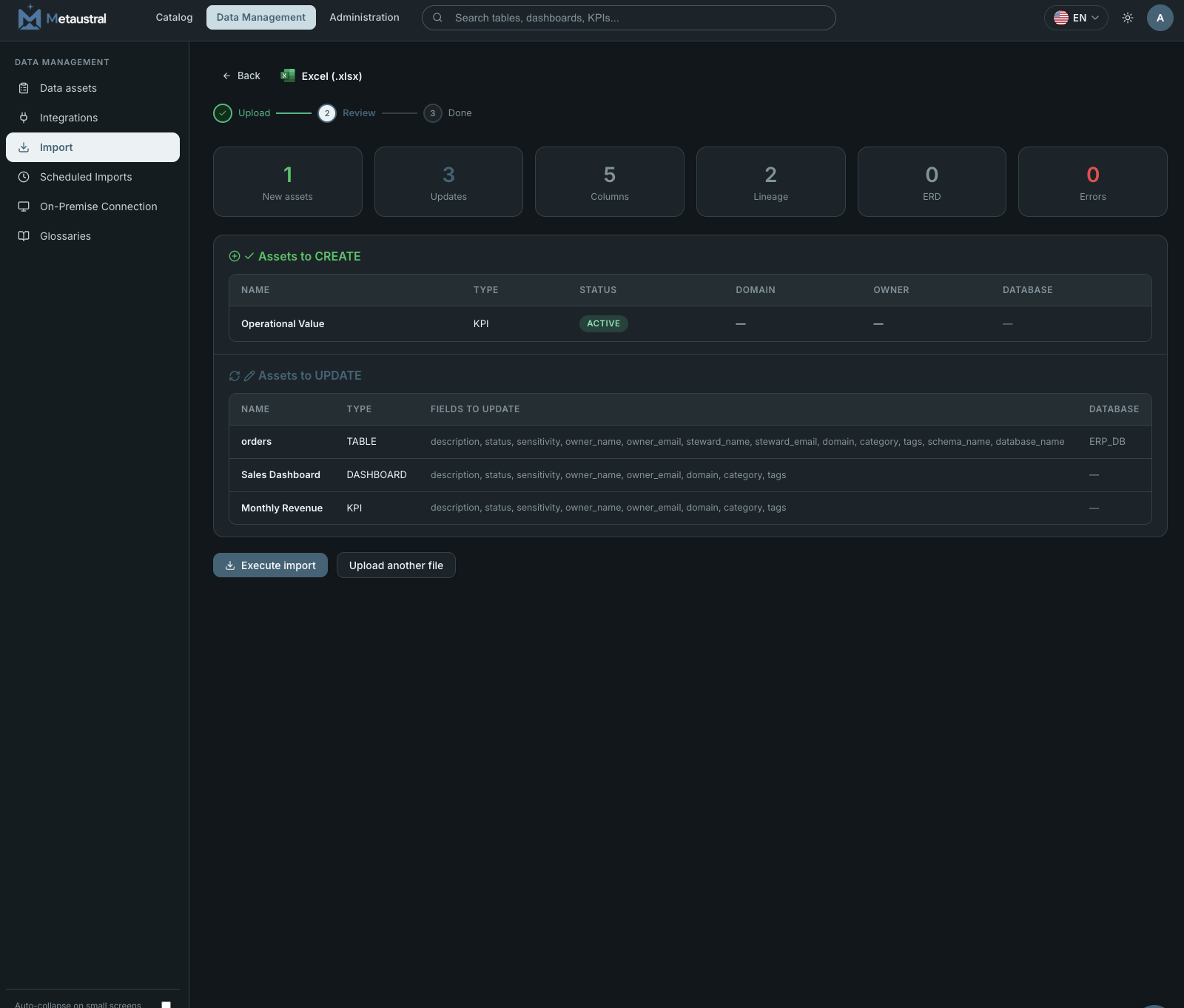The height and width of the screenshot is (1008, 1184).
Task: Collapse the Assets to CREATE section
Action: (x=295, y=256)
